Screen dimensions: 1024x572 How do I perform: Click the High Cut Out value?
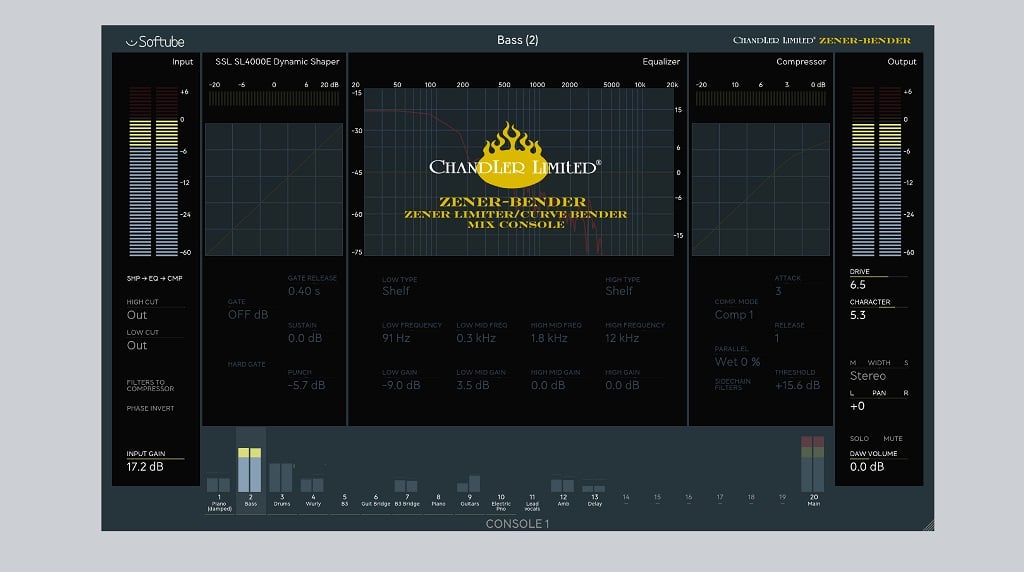pyautogui.click(x=137, y=315)
